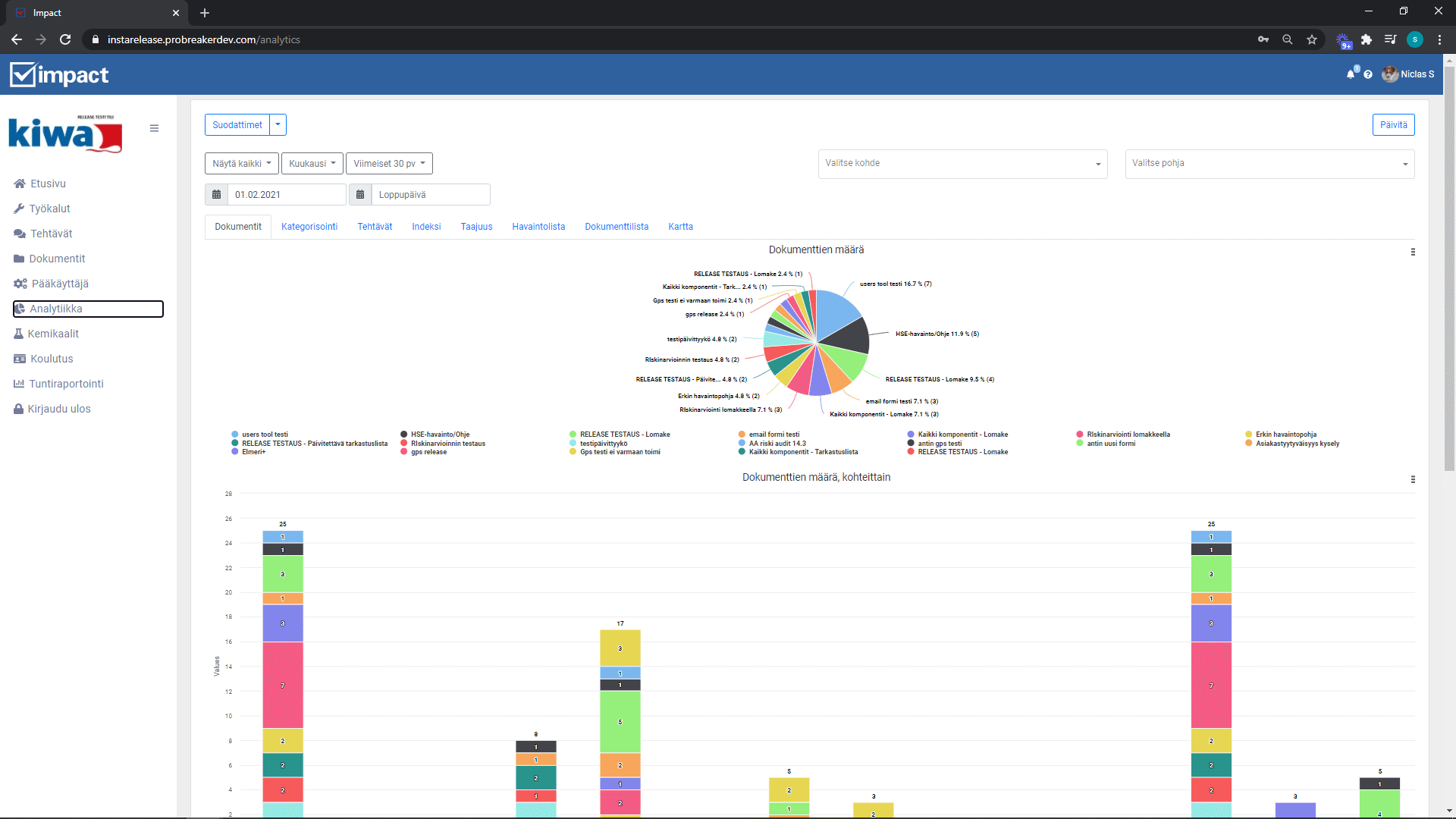
Task: Toggle users tool testi legend series
Action: pos(264,435)
